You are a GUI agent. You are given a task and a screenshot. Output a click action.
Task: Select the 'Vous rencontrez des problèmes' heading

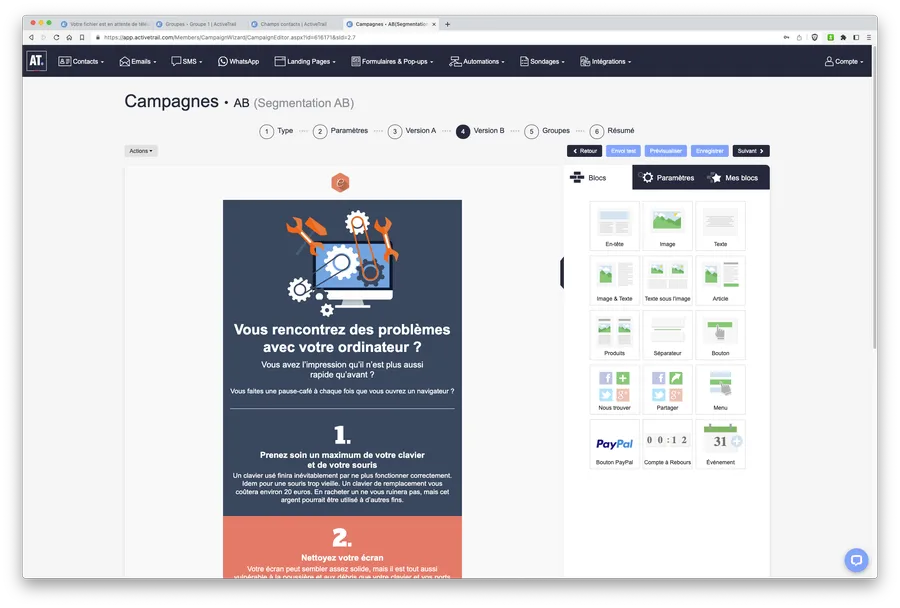coord(342,338)
